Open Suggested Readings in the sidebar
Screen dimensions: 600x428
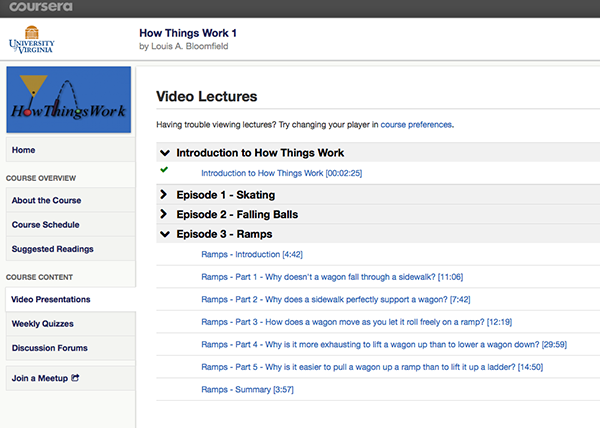pos(53,249)
